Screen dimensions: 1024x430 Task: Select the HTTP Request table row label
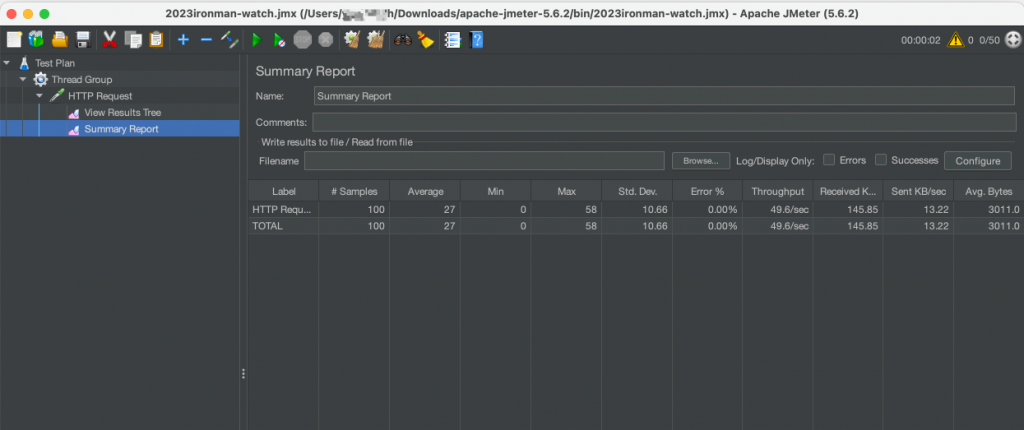click(x=283, y=209)
